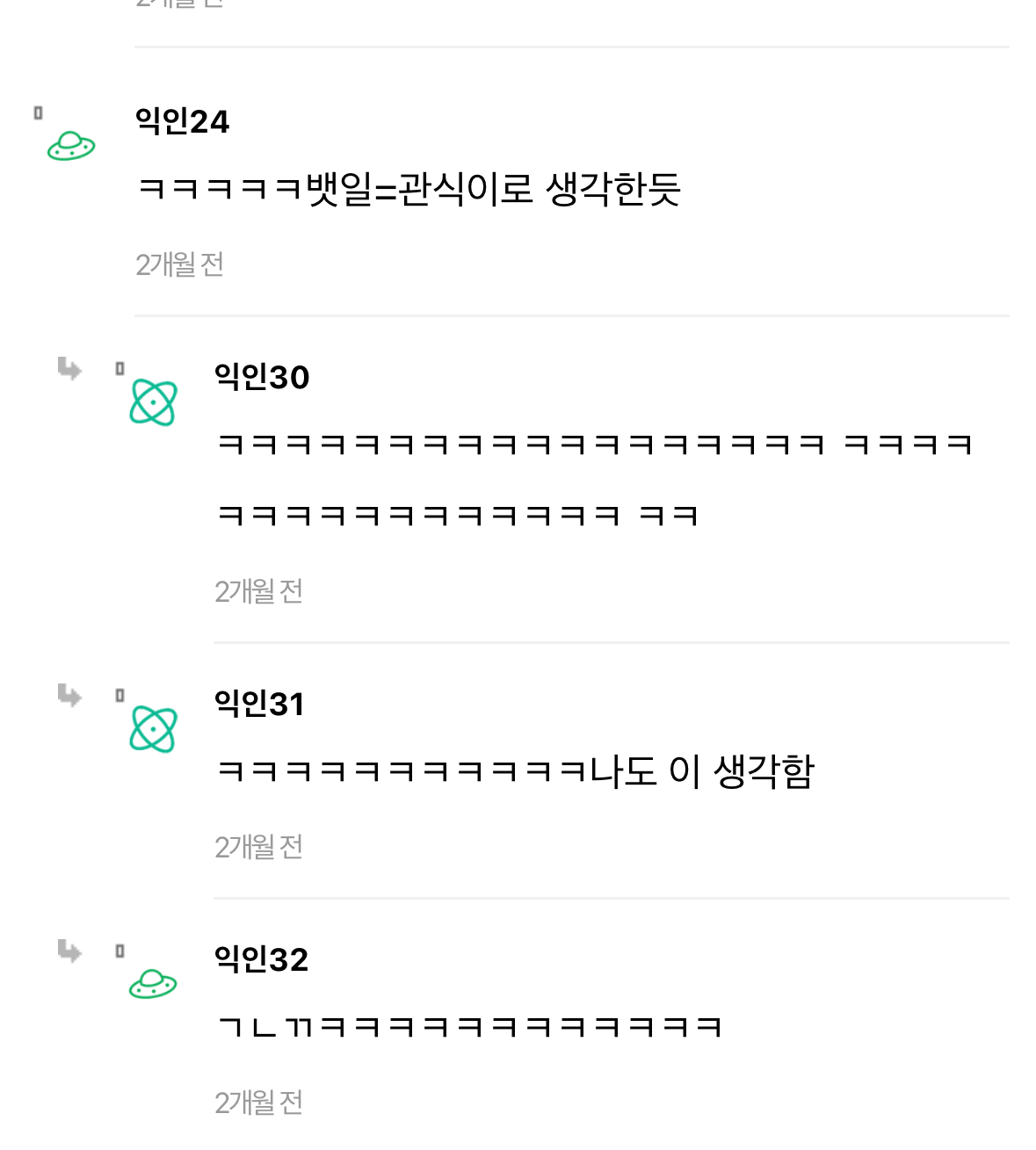The image size is (1036, 1150).
Task: Select 익인32's comment starting with ㄱㄴㄲ
Action: pyautogui.click(x=469, y=1026)
